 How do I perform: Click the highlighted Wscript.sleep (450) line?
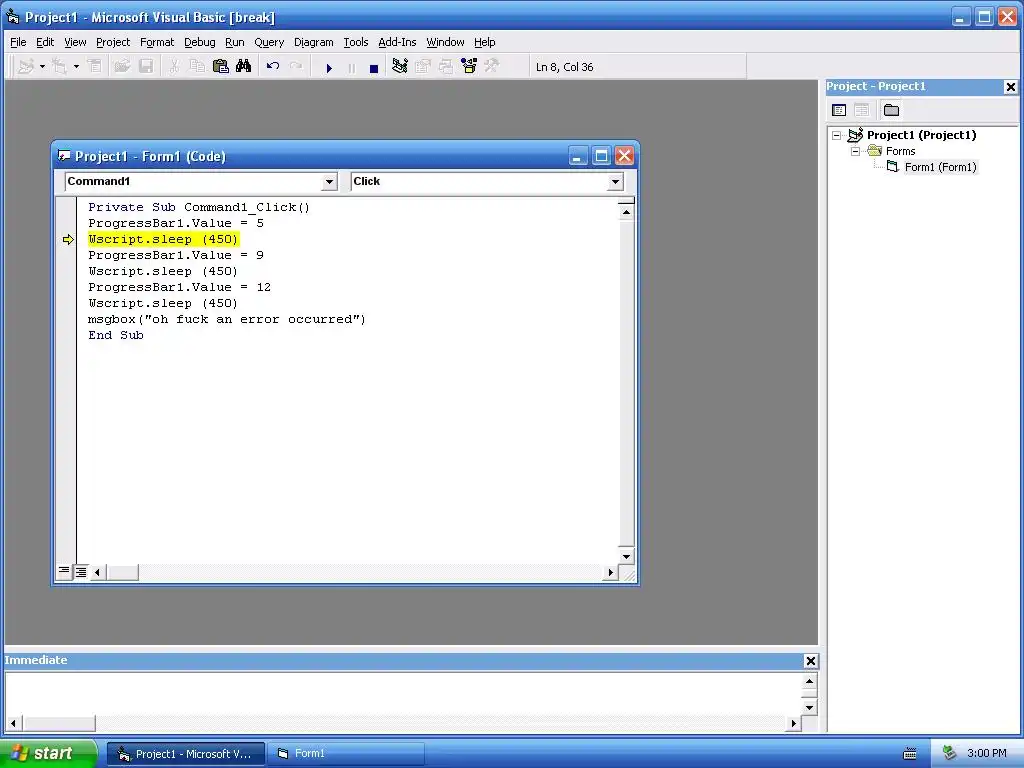[163, 239]
